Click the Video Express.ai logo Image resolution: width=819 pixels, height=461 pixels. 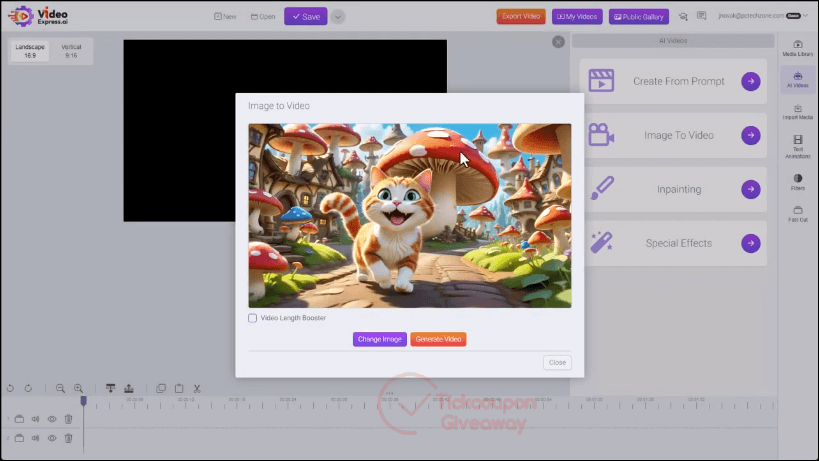click(x=38, y=16)
